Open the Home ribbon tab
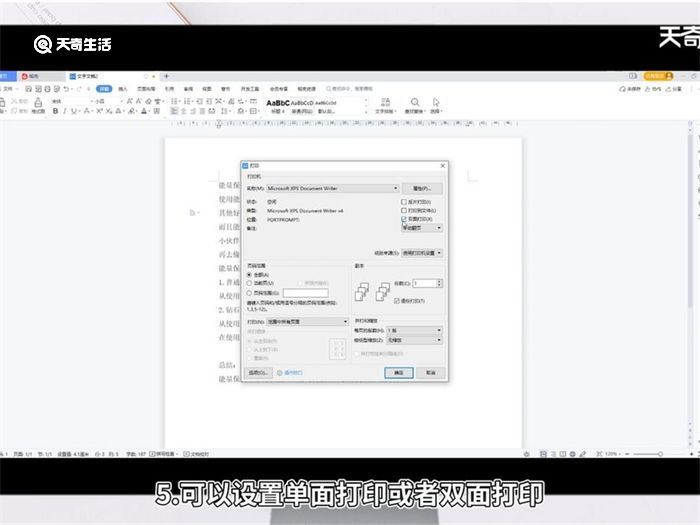700x525 pixels. coord(104,89)
